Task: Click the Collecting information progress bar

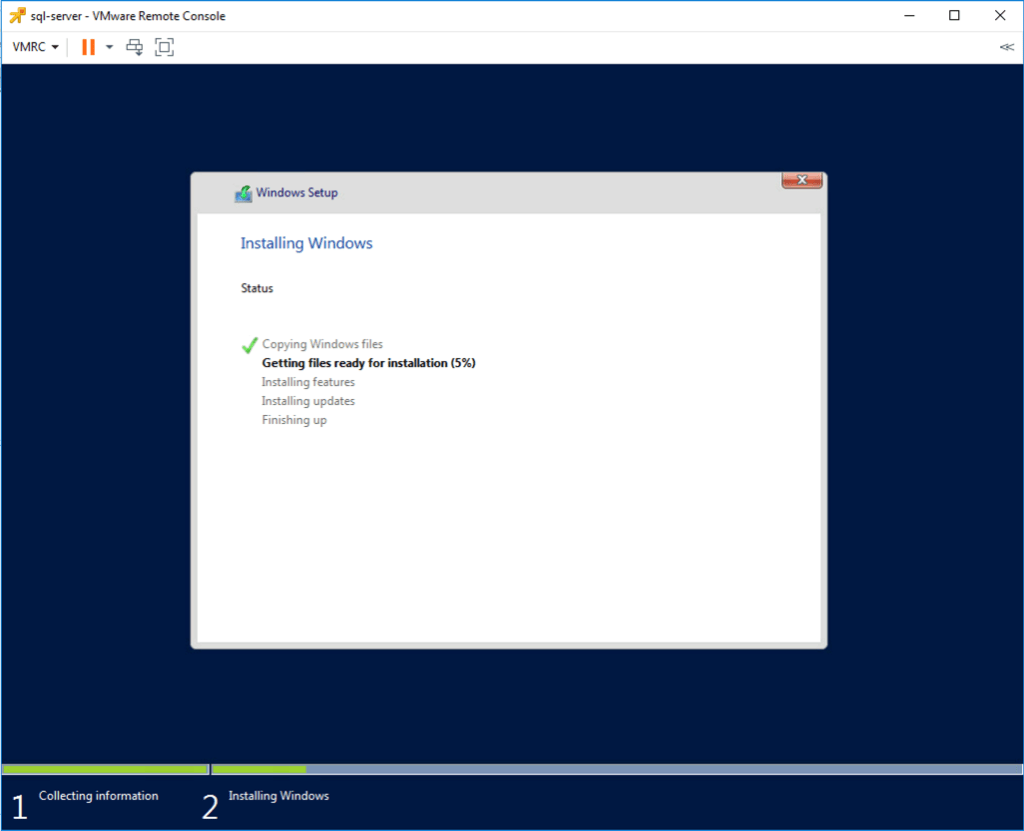Action: (x=105, y=769)
